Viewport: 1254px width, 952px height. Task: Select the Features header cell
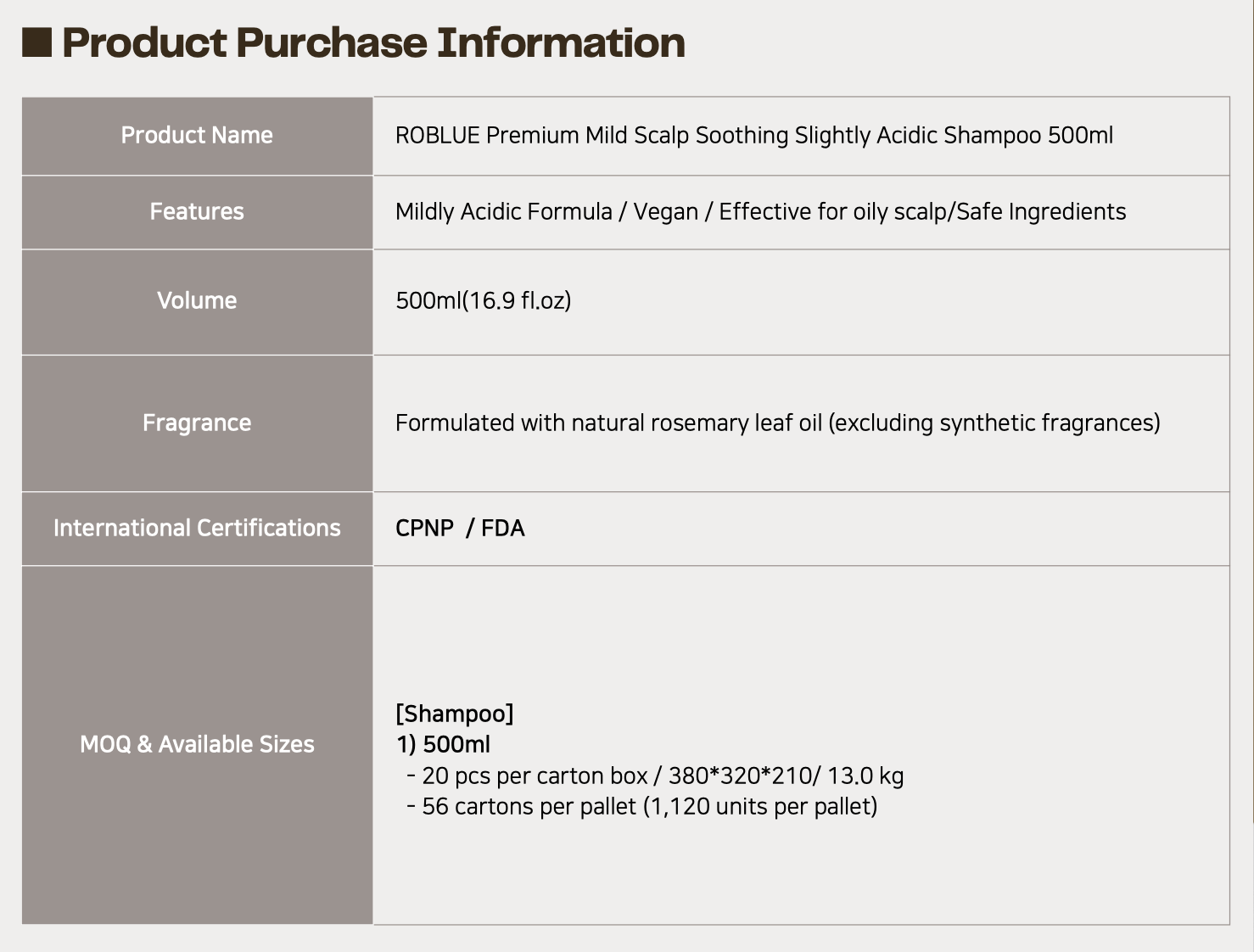pyautogui.click(x=197, y=212)
